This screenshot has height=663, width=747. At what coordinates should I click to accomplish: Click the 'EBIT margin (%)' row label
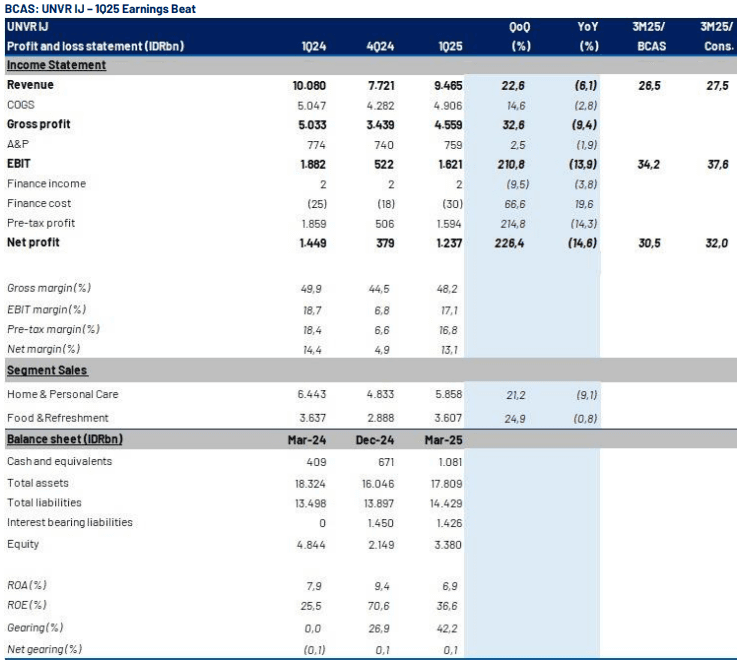47,310
